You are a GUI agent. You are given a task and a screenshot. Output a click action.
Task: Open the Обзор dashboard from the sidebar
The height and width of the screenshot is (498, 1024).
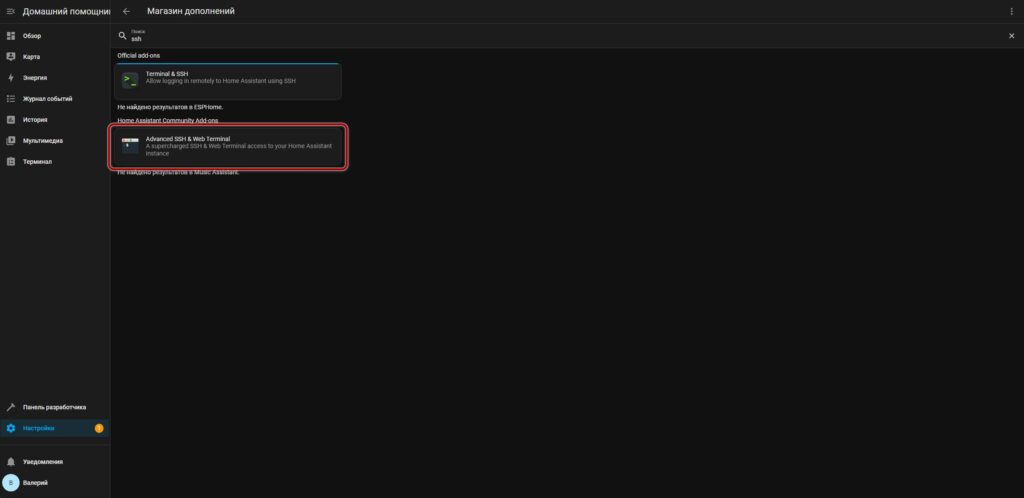click(32, 35)
